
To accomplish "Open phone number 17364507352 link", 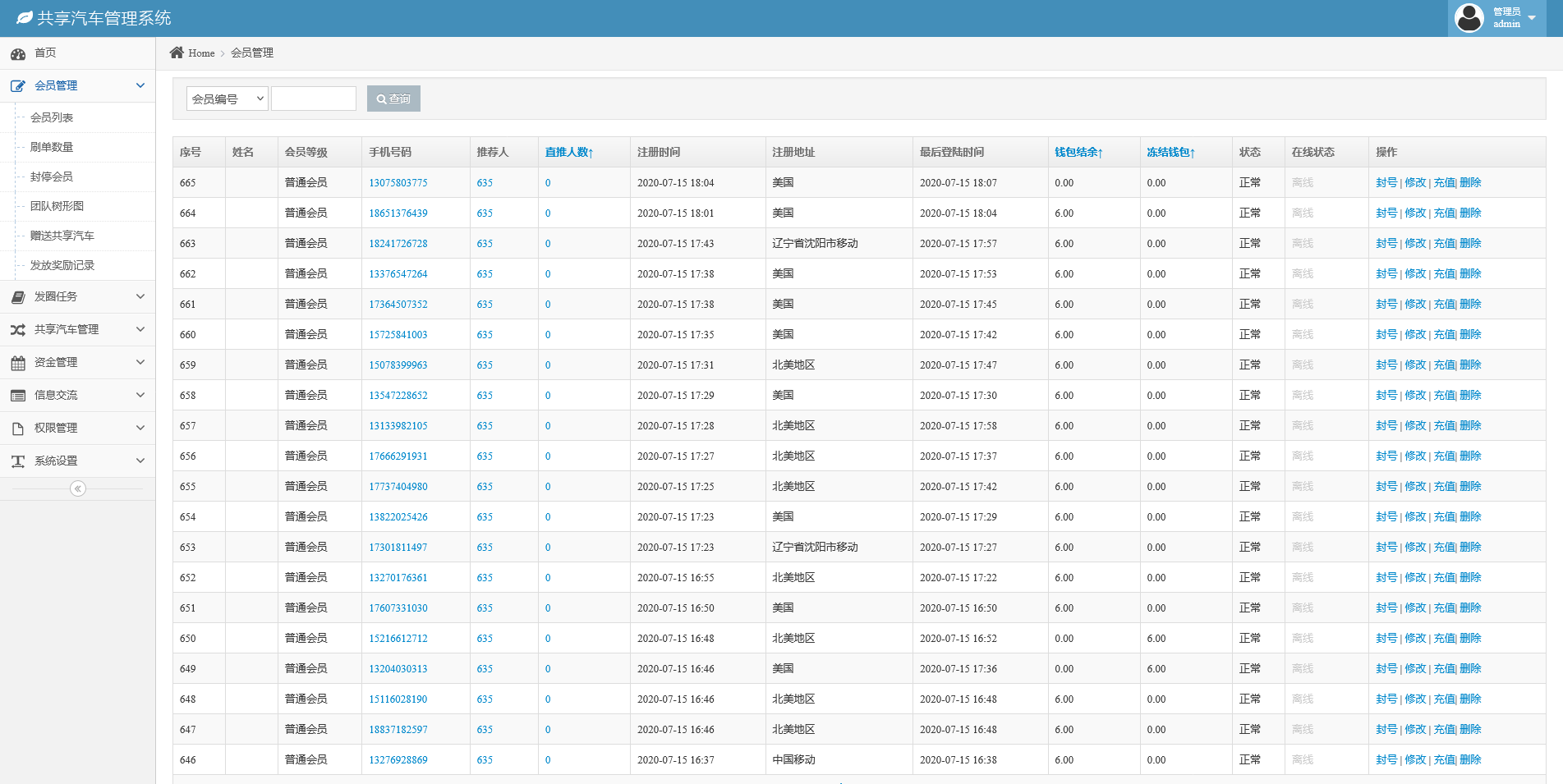I will coord(398,305).
